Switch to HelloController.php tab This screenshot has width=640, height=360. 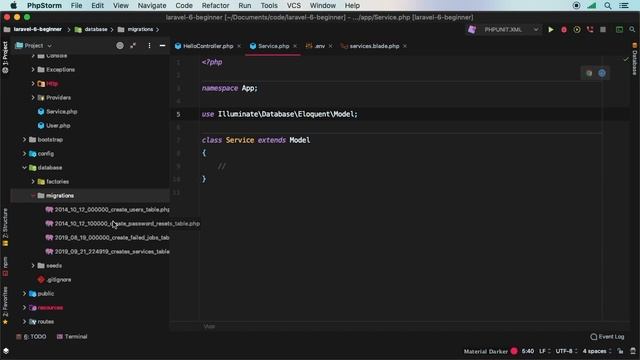208,46
